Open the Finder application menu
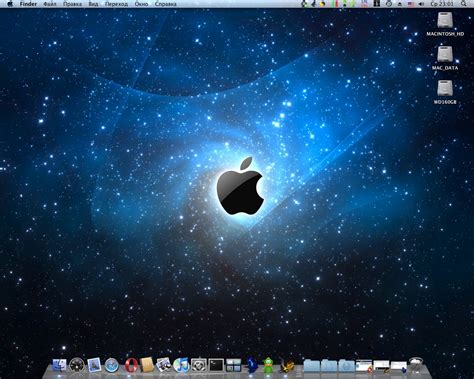 (x=28, y=4)
